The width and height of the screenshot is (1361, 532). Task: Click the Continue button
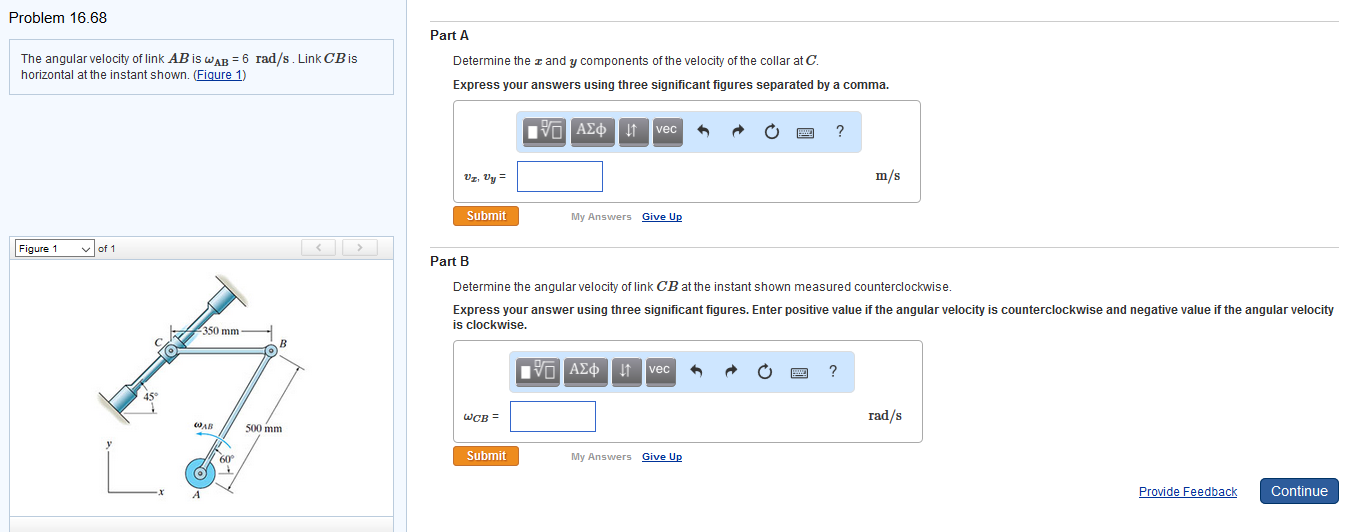click(1299, 491)
